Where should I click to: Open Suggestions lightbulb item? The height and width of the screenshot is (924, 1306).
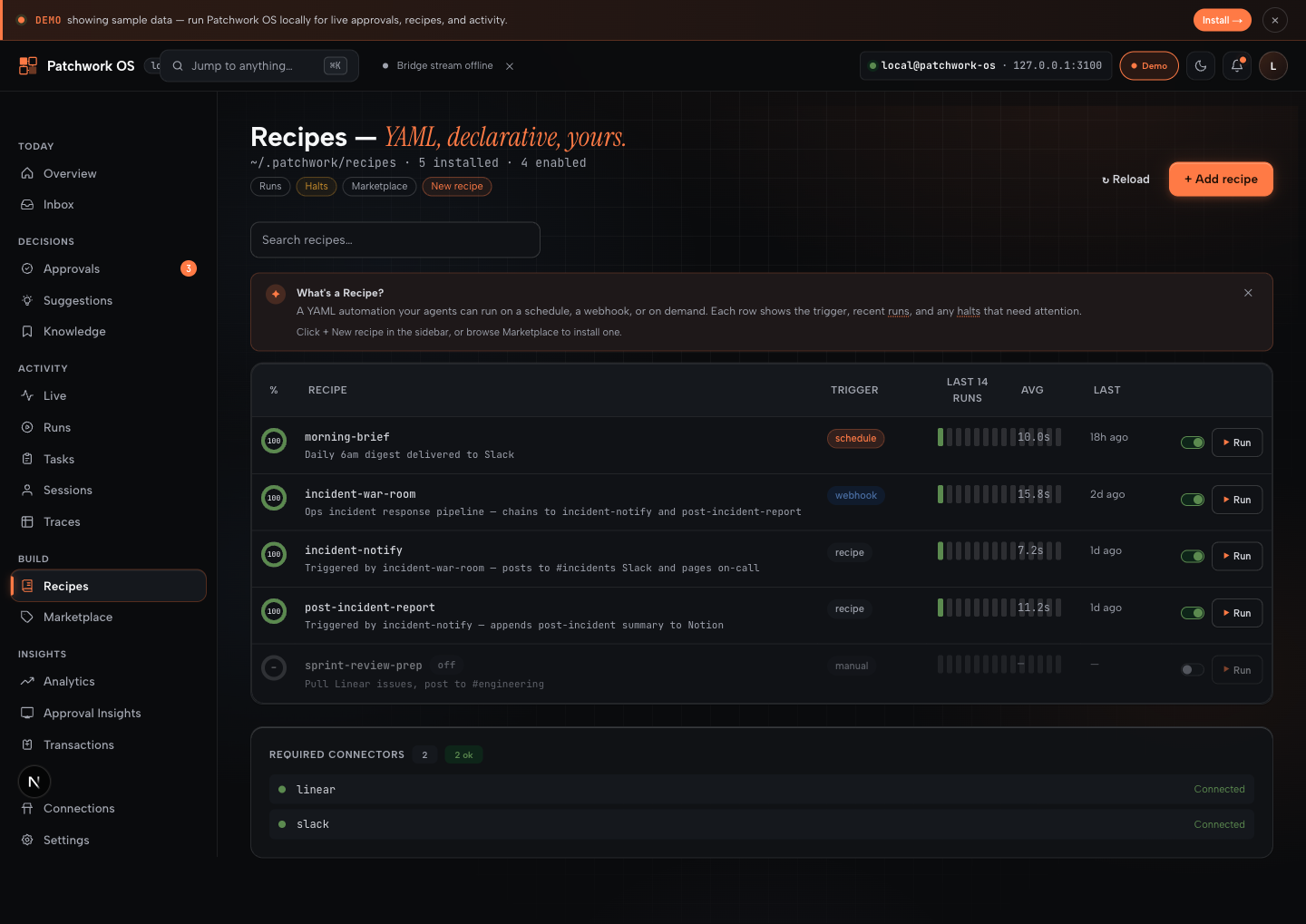[x=109, y=300]
